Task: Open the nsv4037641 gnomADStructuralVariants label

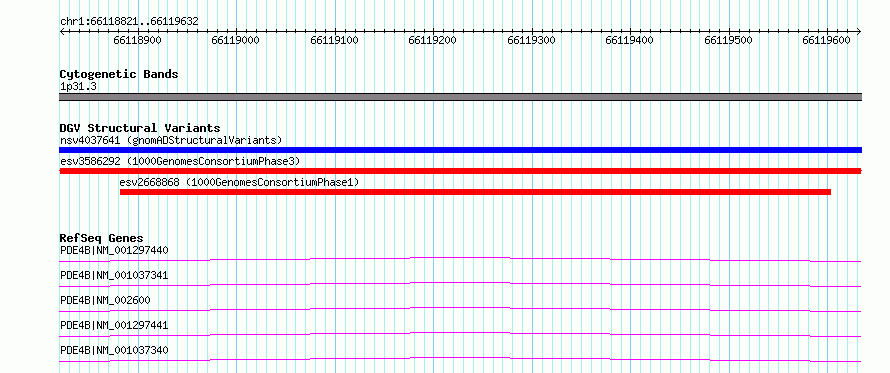Action: coord(171,140)
